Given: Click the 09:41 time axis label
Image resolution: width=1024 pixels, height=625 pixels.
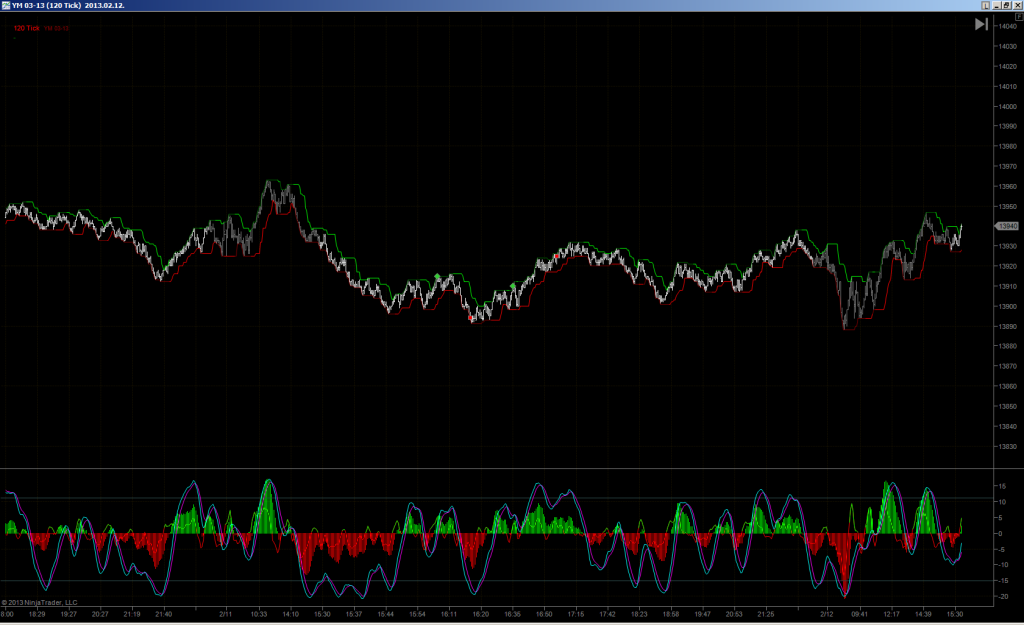Looking at the screenshot, I should (859, 614).
